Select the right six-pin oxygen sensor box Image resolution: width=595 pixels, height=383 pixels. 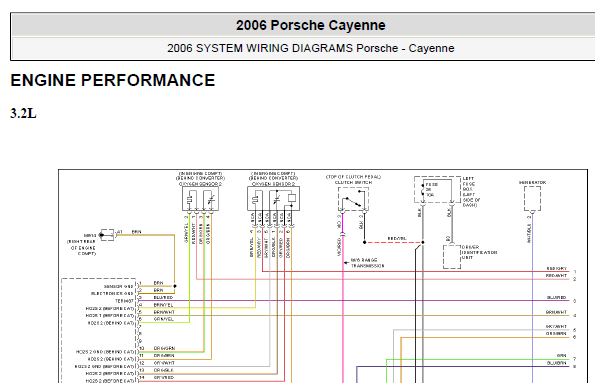point(273,199)
